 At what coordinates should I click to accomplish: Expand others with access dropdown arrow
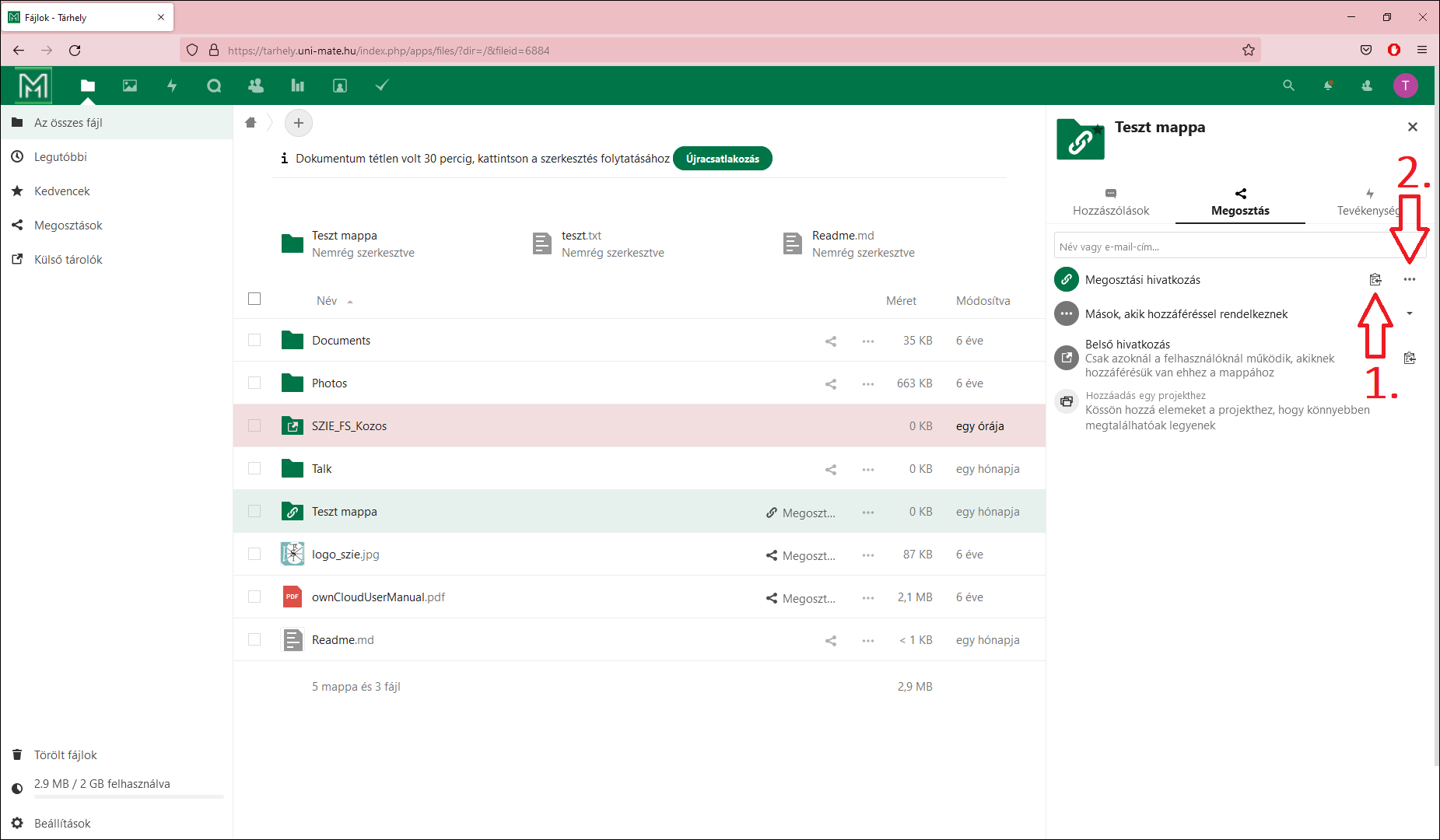[1410, 313]
